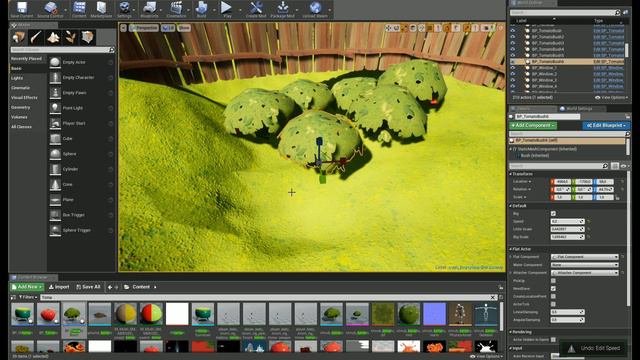This screenshot has height=360, width=640.
Task: Toggle the PickUp checkbox
Action: coord(553,281)
